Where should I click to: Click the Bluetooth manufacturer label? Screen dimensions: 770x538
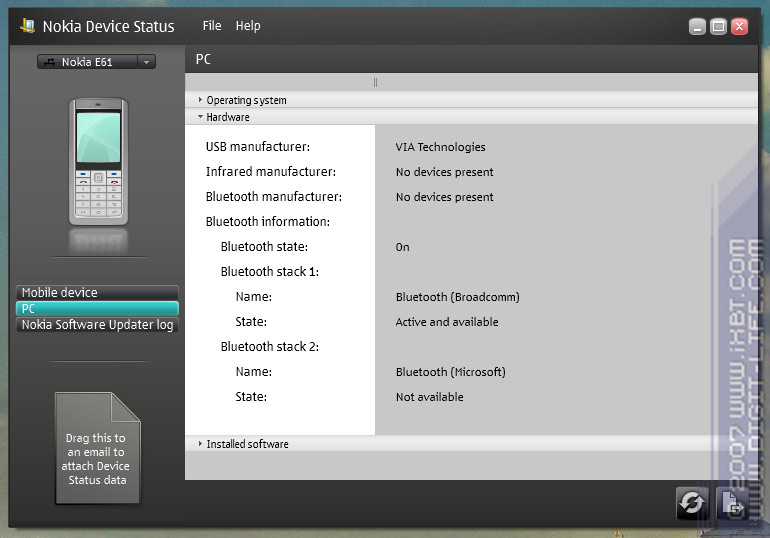(x=274, y=197)
